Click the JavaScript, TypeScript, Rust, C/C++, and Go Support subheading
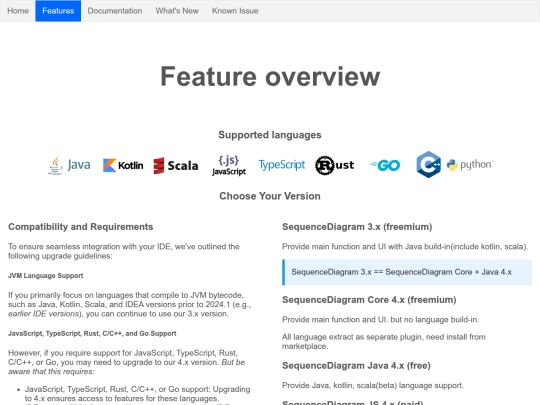 (92, 333)
